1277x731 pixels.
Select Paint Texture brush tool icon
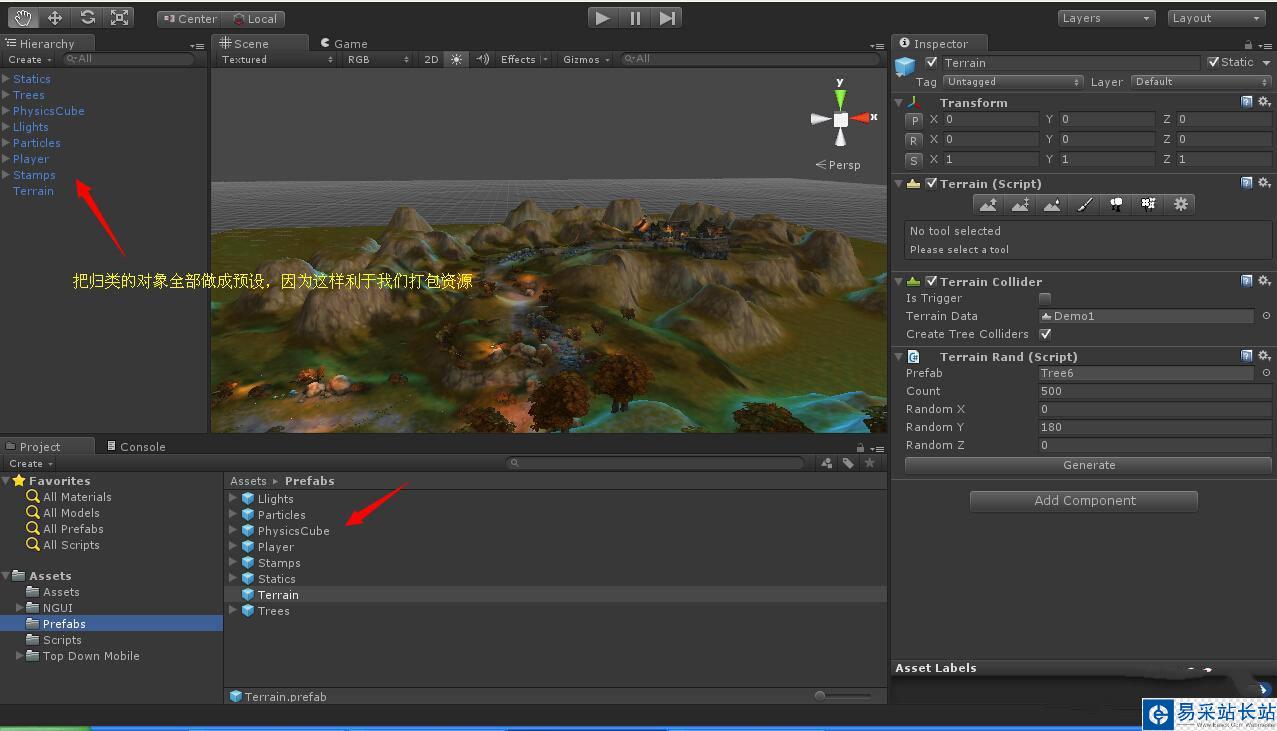(1084, 204)
